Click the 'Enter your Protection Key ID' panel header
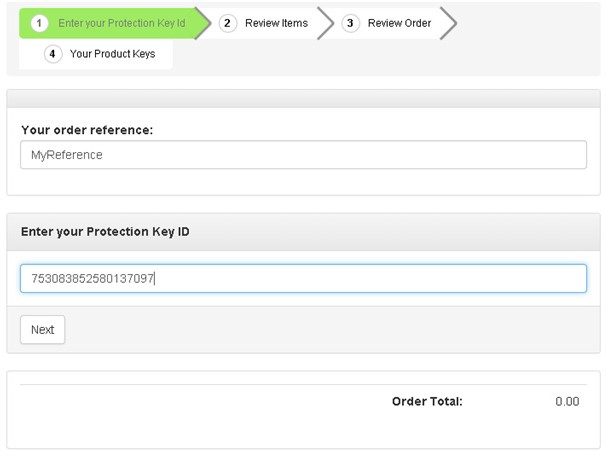The height and width of the screenshot is (456, 606). click(105, 232)
